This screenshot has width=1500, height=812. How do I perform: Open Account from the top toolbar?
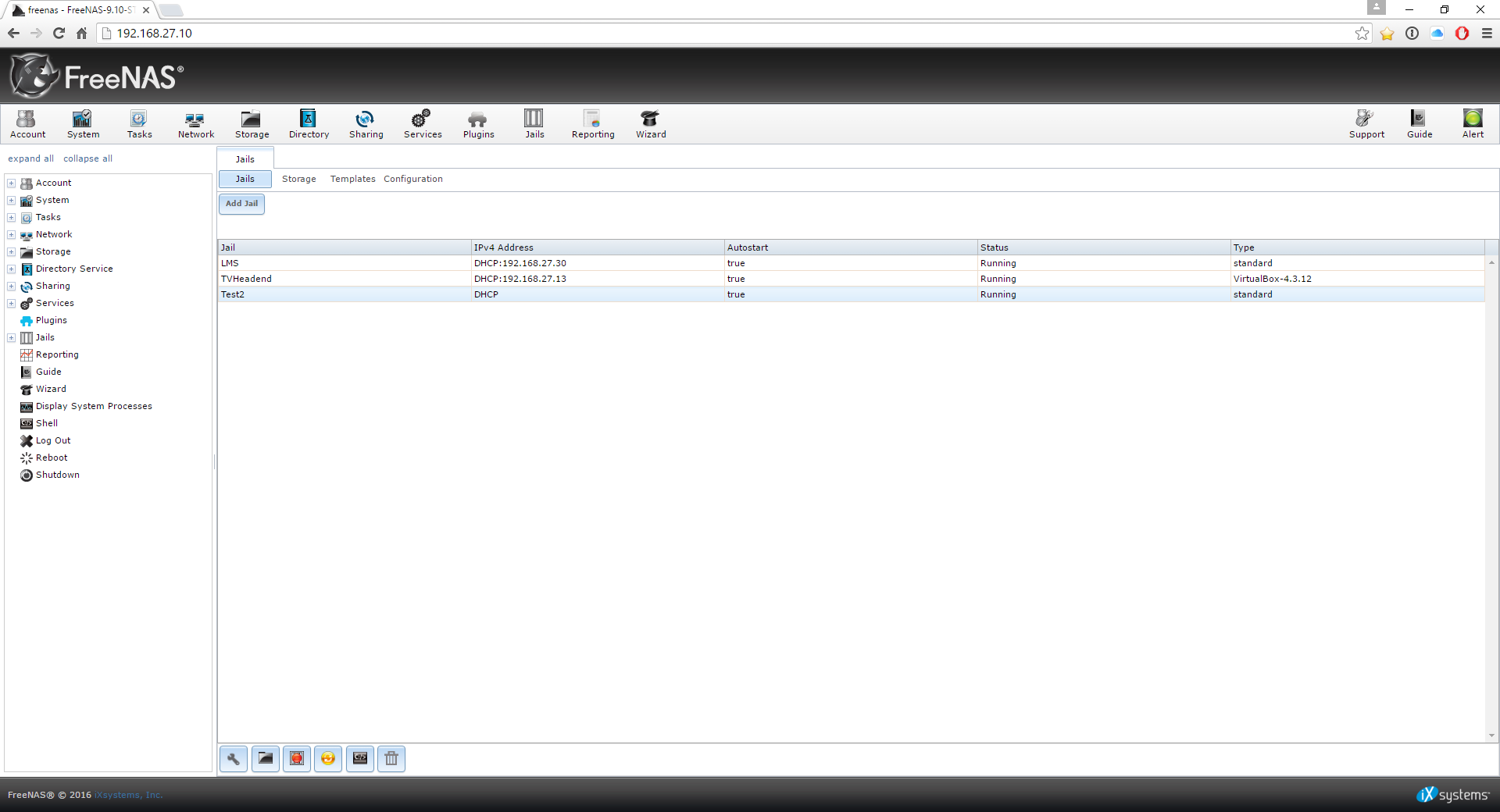coord(27,124)
